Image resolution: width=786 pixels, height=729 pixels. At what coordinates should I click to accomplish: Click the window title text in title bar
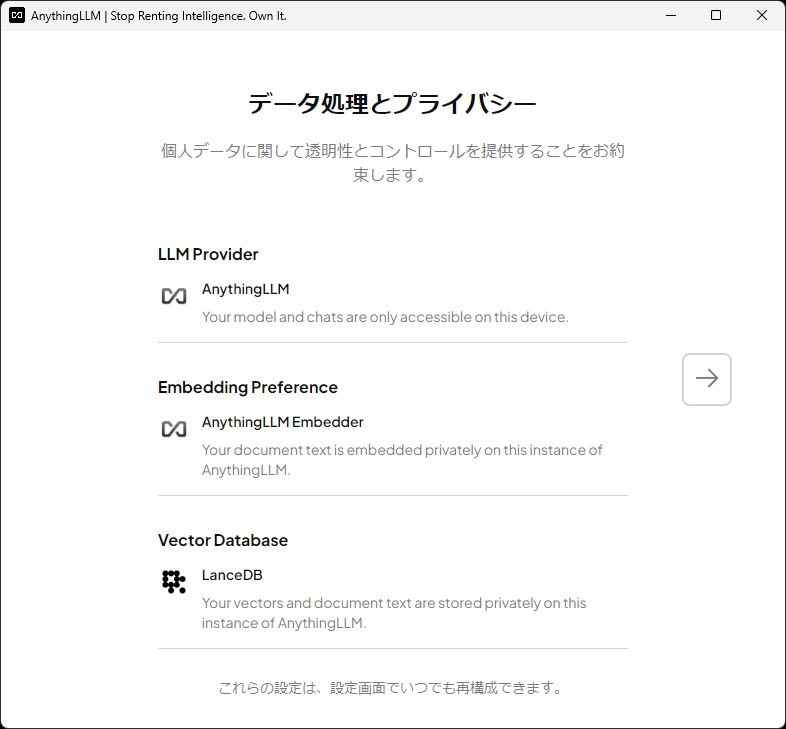158,16
